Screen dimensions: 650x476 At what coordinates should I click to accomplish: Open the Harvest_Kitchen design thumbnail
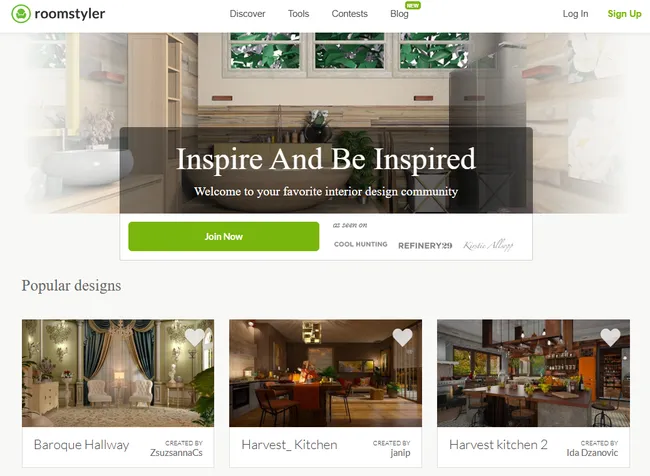click(325, 373)
